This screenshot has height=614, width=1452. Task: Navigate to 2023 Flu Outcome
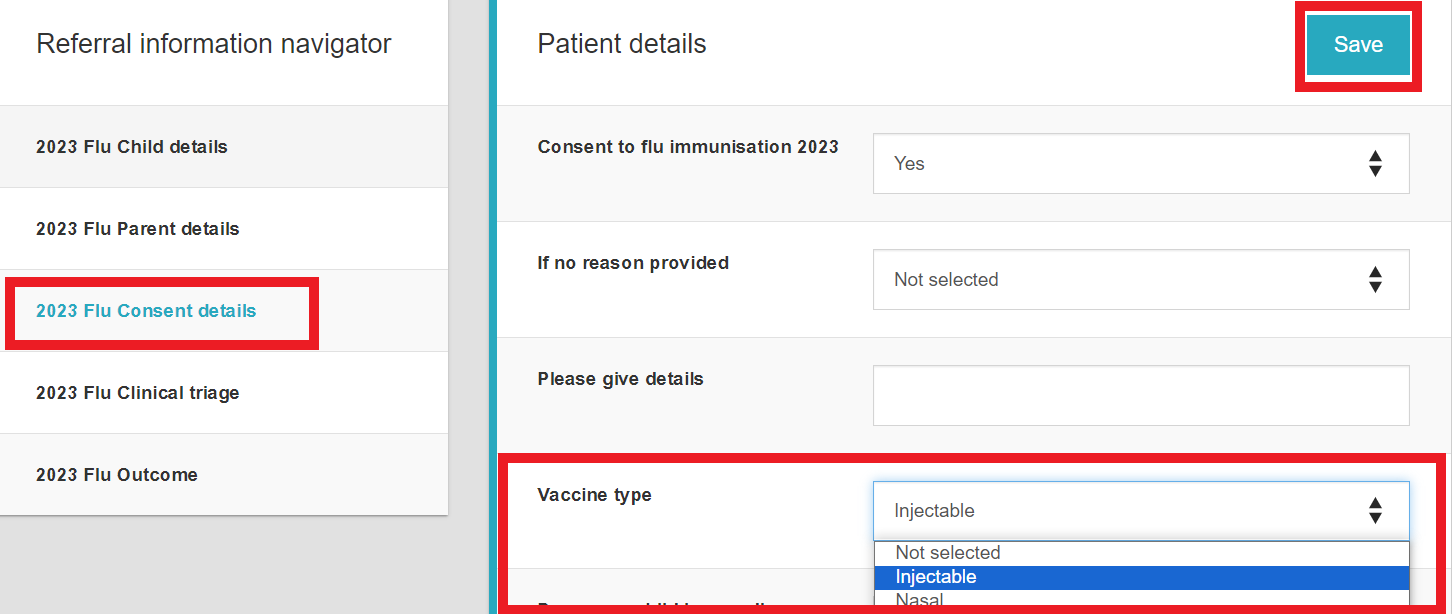click(117, 475)
